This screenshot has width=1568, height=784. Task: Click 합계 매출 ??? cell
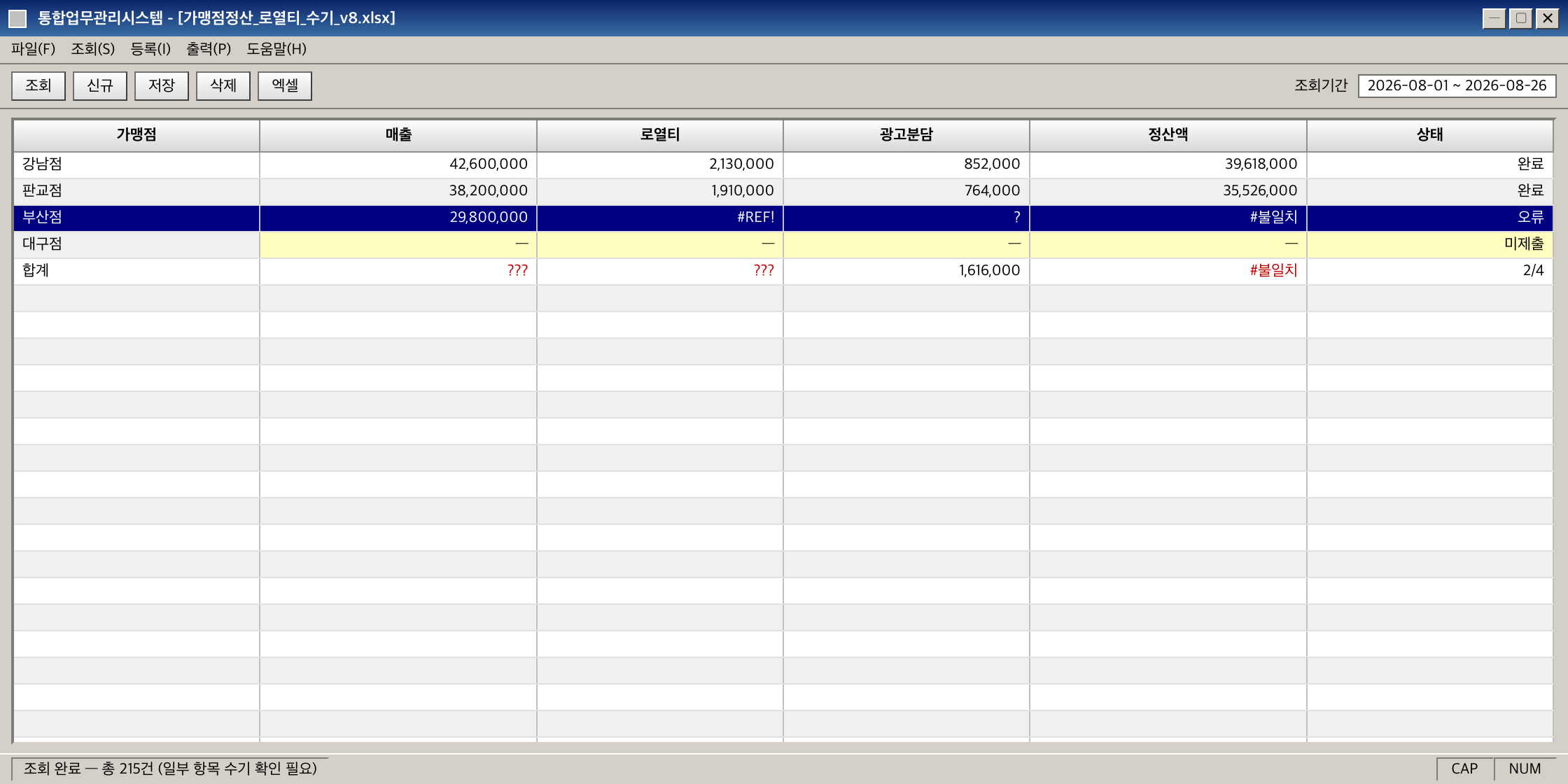coord(398,271)
